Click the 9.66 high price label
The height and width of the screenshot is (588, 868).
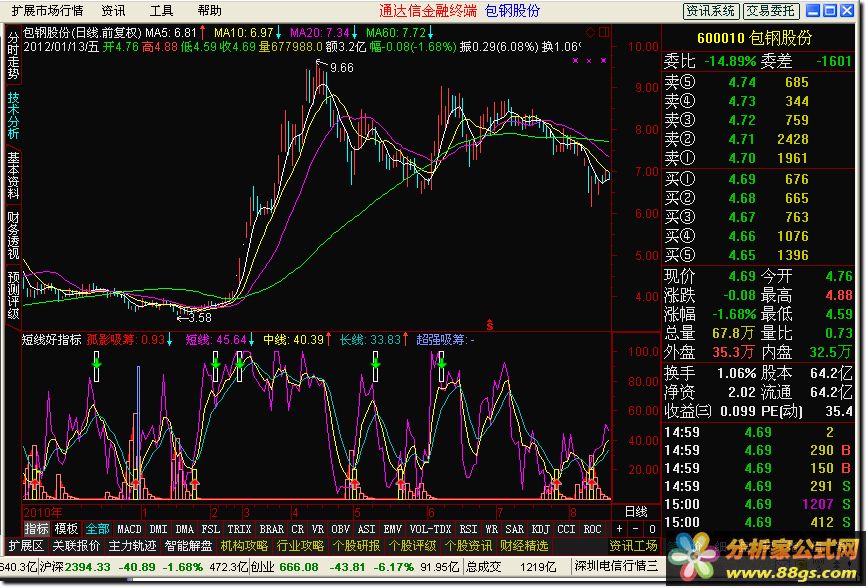click(x=342, y=68)
